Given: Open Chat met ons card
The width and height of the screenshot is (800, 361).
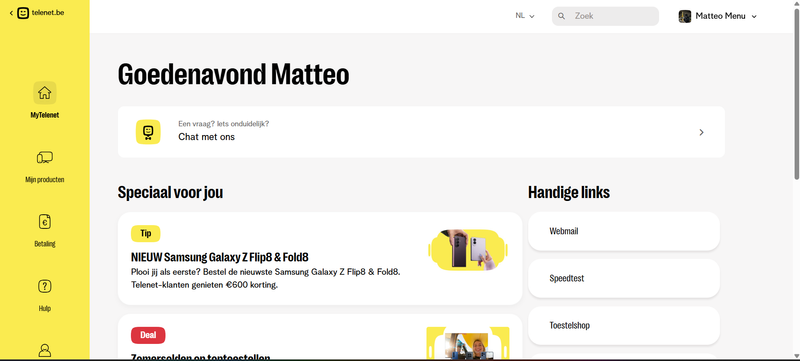Looking at the screenshot, I should point(421,132).
